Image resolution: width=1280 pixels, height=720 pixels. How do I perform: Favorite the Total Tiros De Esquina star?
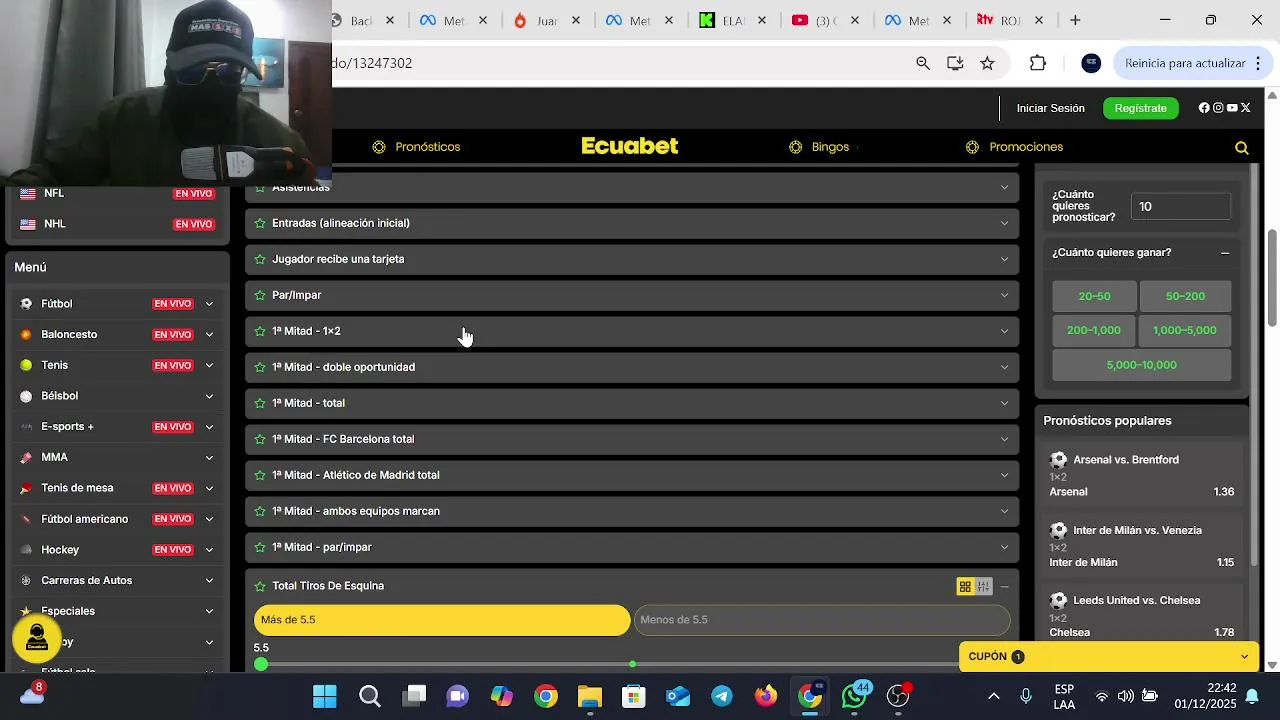(x=260, y=586)
